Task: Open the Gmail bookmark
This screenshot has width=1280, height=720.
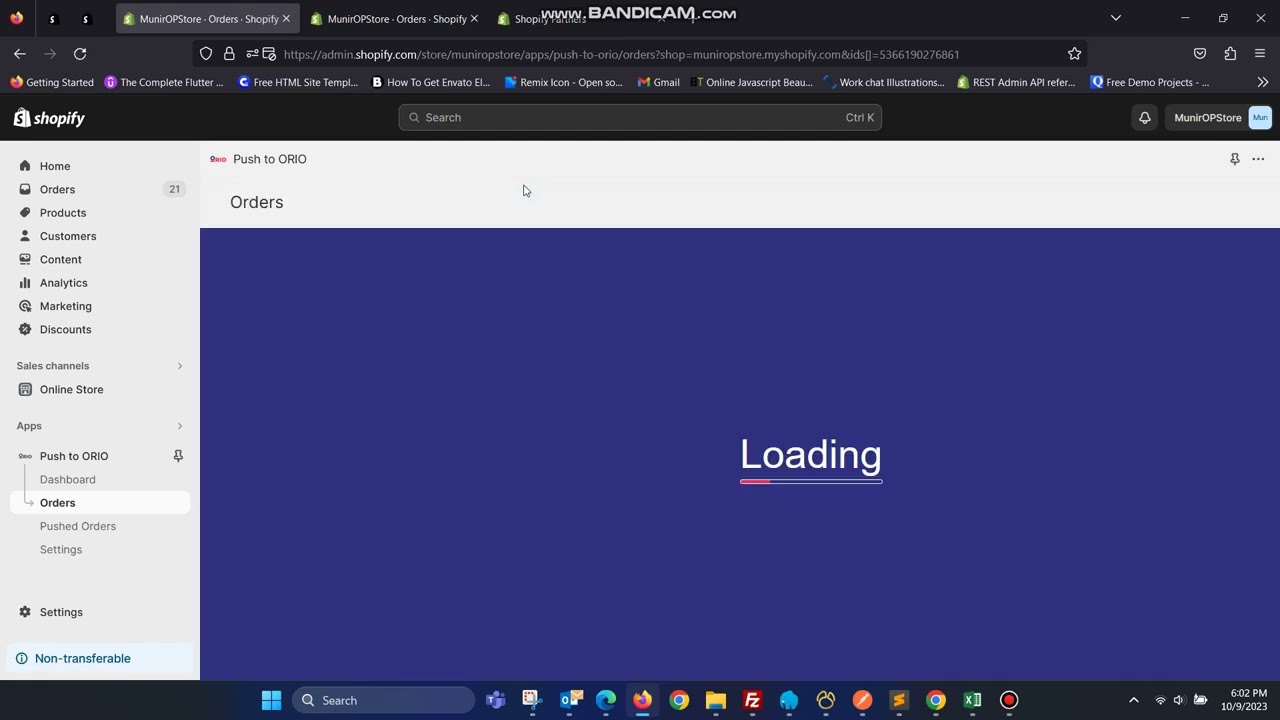Action: (659, 82)
